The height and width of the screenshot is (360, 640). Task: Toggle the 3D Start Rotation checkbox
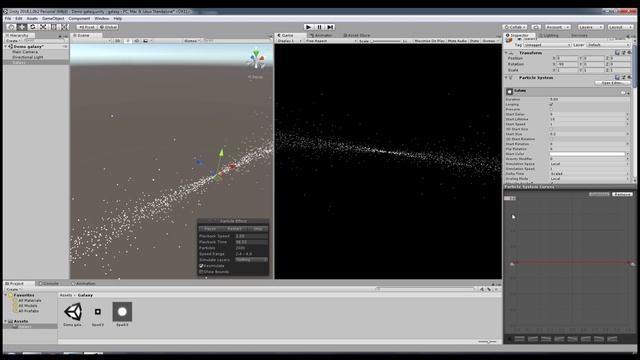click(x=551, y=139)
